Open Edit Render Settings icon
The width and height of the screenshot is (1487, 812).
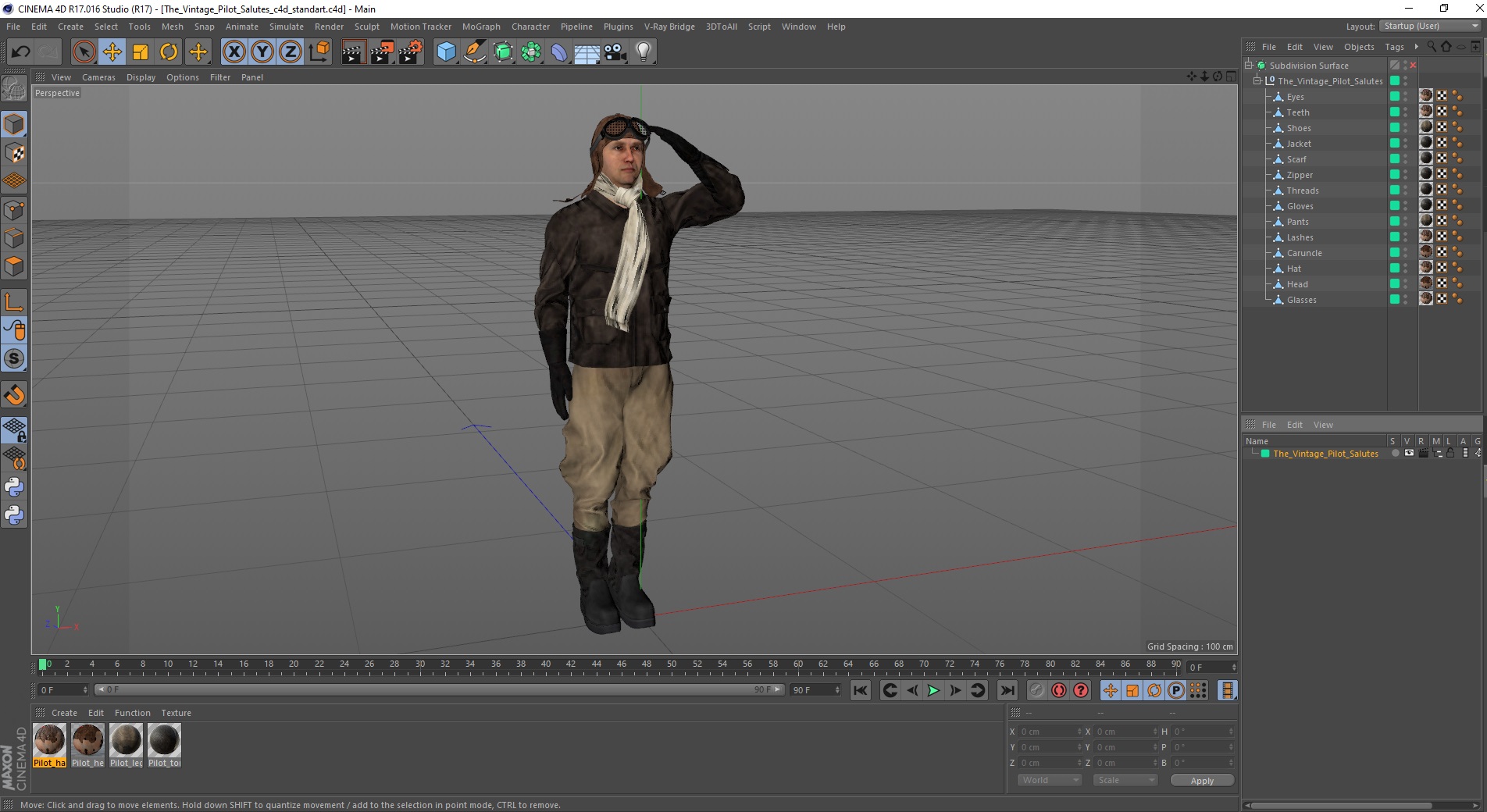point(411,52)
